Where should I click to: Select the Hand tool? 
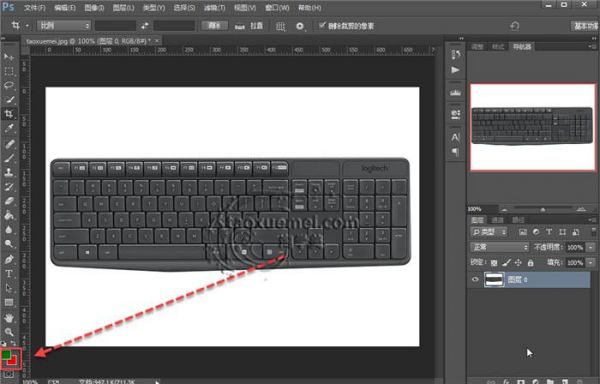pos(9,317)
